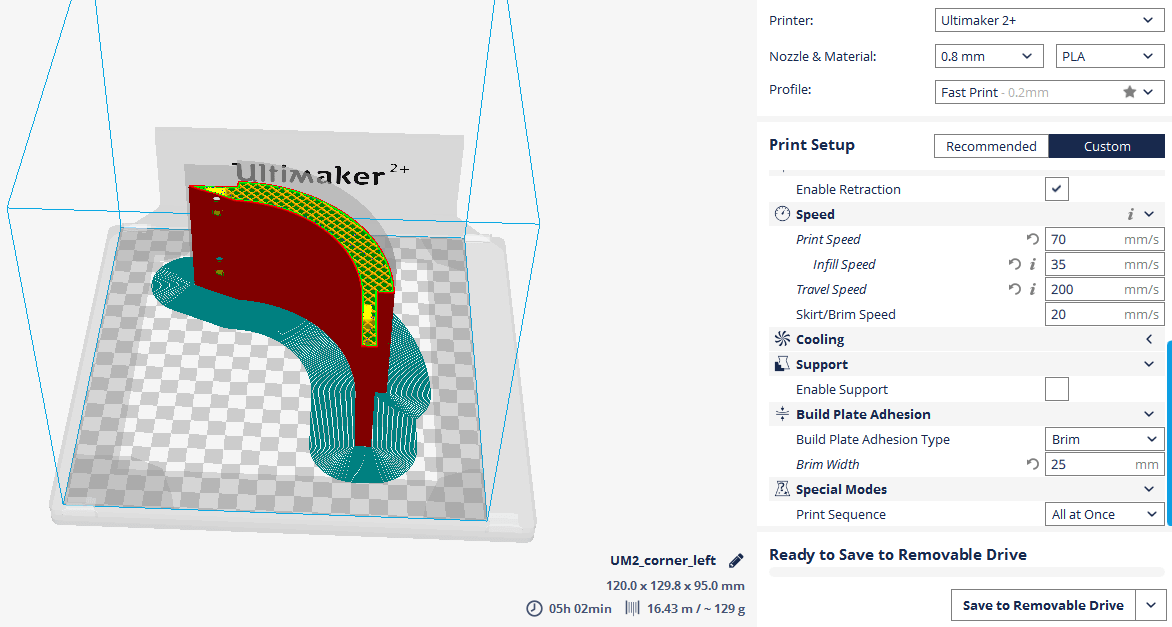Click the Speed section info icon

(x=1130, y=215)
